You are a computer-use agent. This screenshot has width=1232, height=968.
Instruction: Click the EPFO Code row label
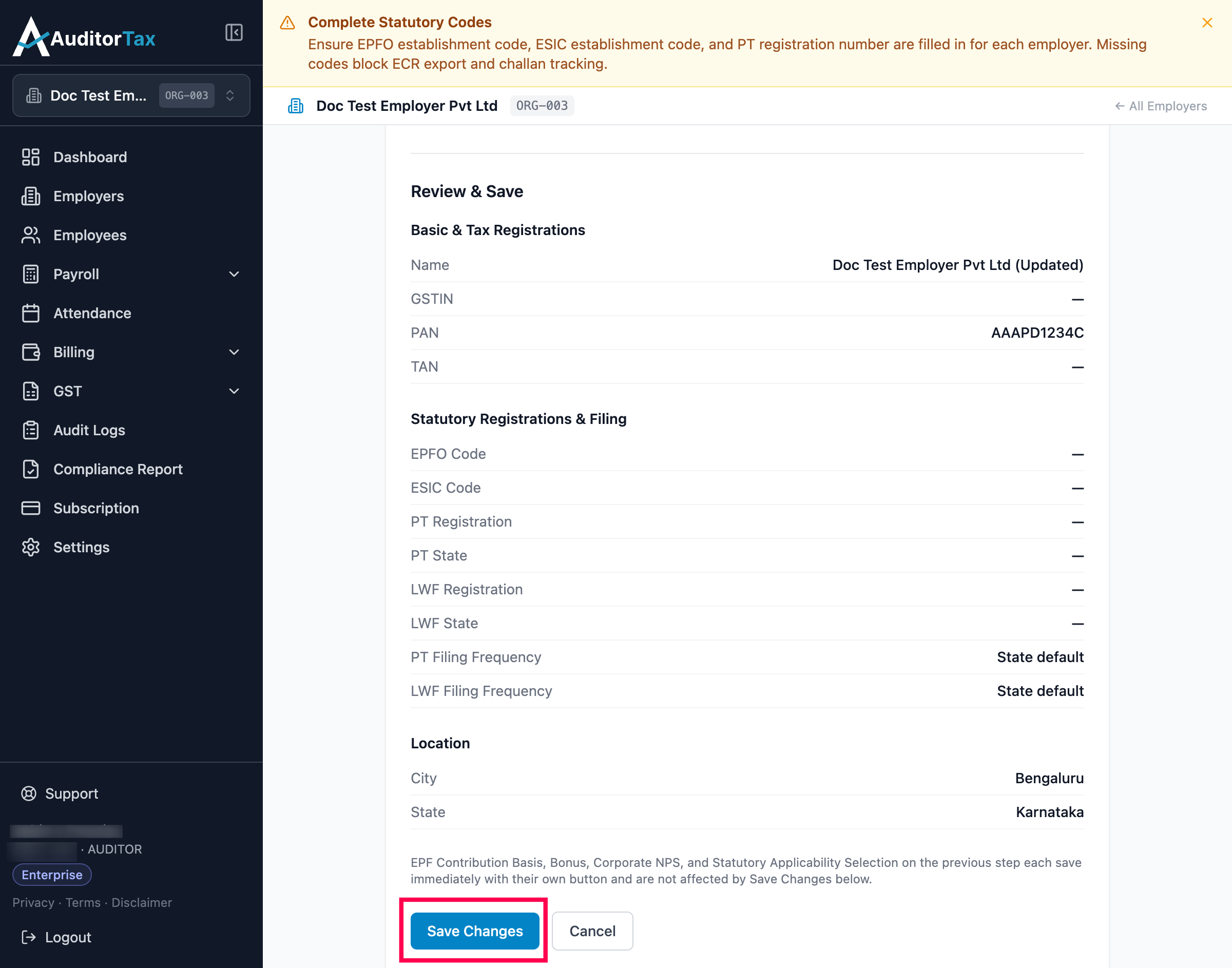tap(448, 454)
